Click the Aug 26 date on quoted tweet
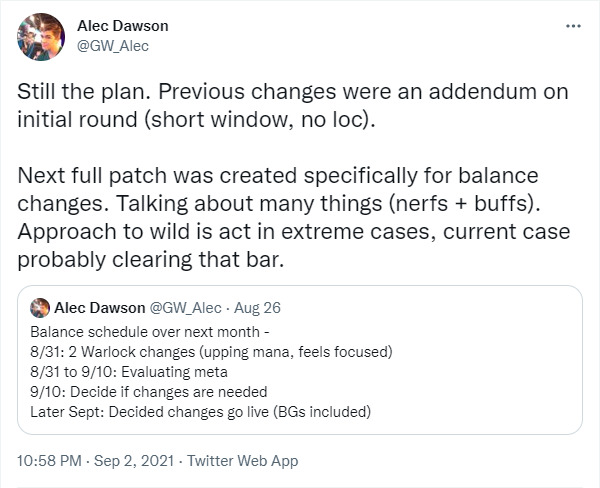This screenshot has width=600, height=488. (x=254, y=307)
